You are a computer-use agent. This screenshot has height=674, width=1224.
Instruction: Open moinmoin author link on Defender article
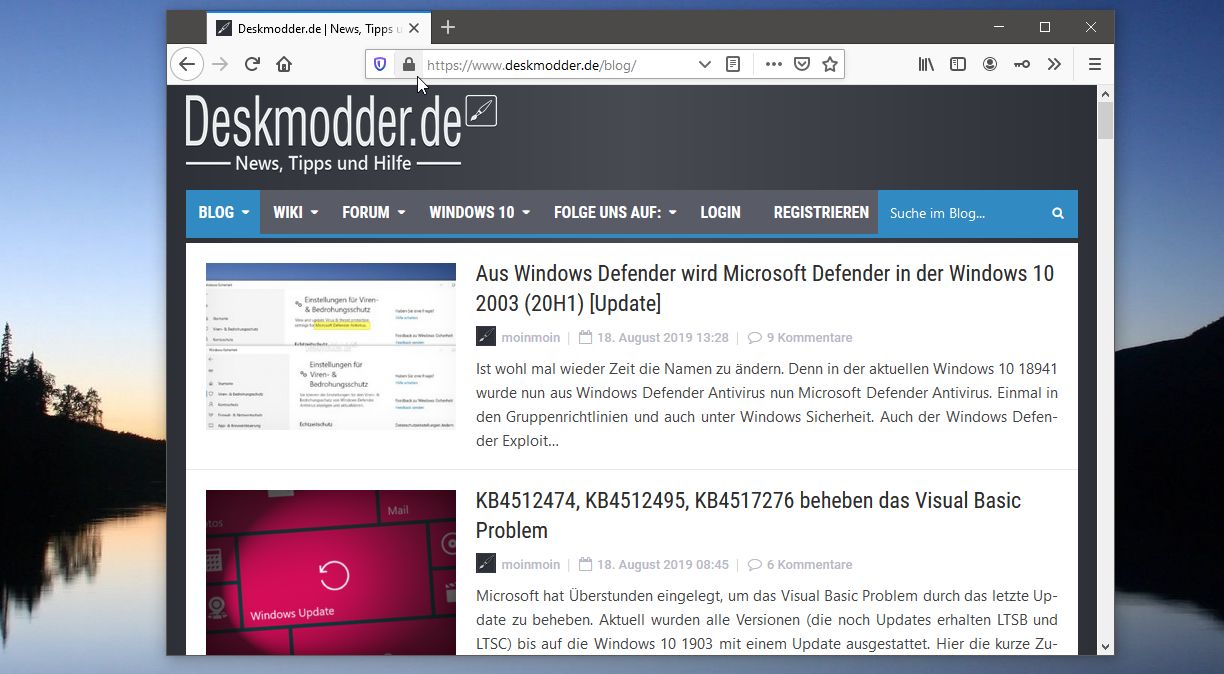pos(530,338)
